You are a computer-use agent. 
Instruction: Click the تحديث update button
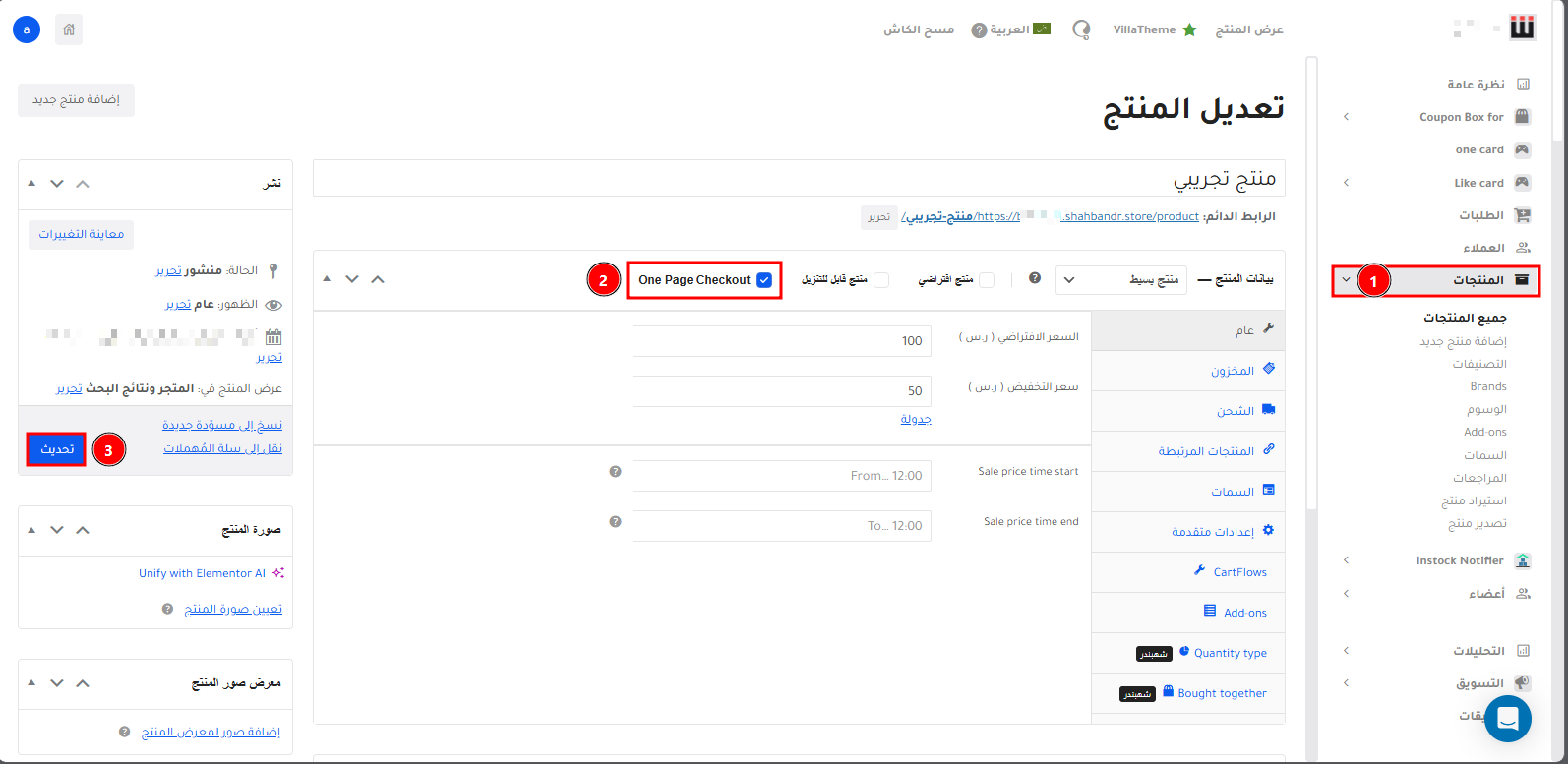57,449
